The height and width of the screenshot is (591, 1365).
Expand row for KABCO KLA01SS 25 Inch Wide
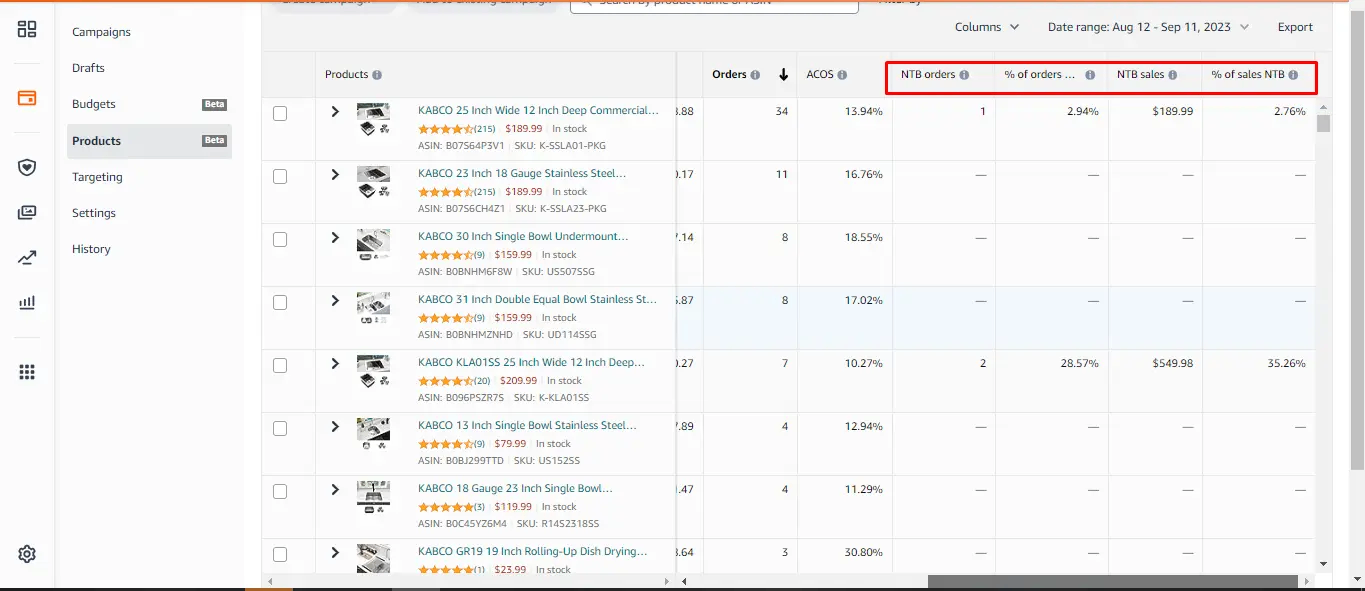pyautogui.click(x=336, y=363)
